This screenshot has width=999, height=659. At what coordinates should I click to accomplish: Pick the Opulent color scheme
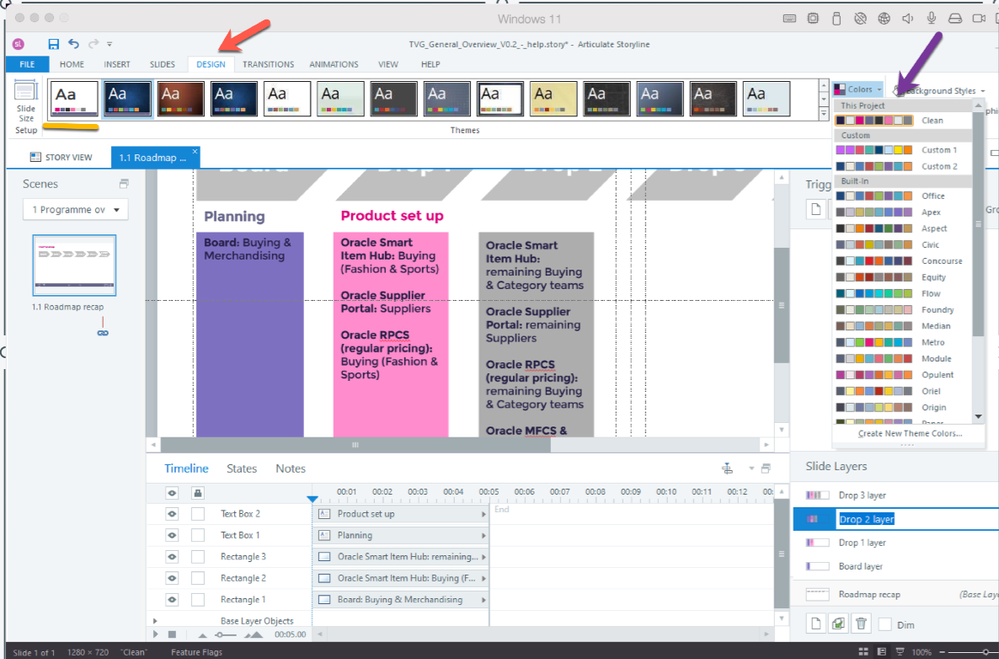click(x=903, y=375)
